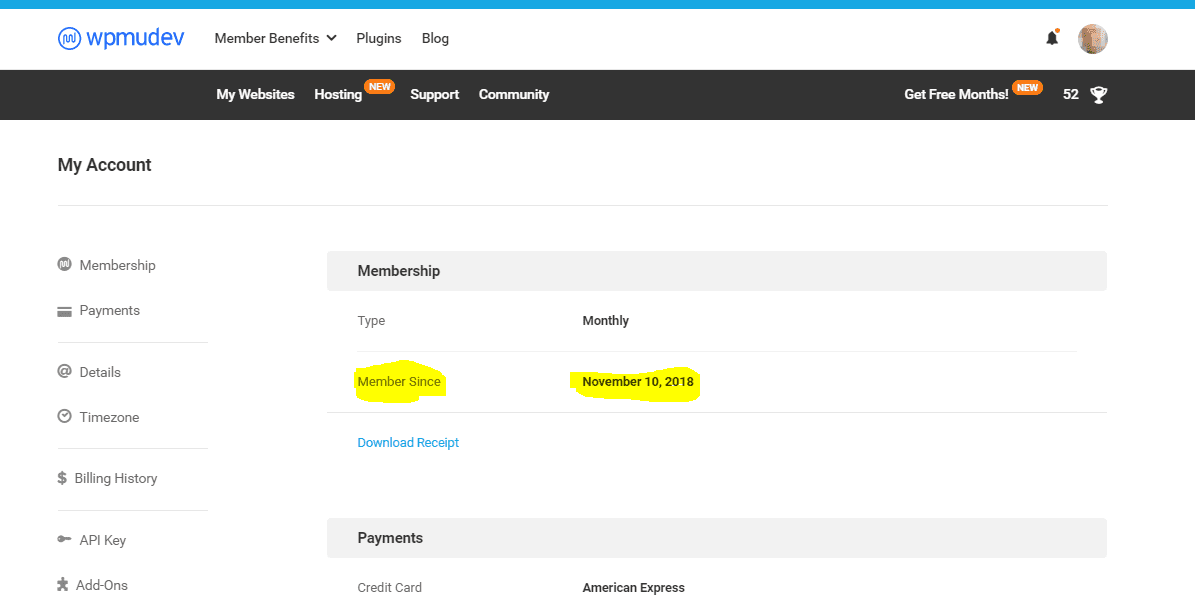Image resolution: width=1195 pixels, height=596 pixels.
Task: Click the Payments card icon in sidebar
Action: pyautogui.click(x=64, y=310)
